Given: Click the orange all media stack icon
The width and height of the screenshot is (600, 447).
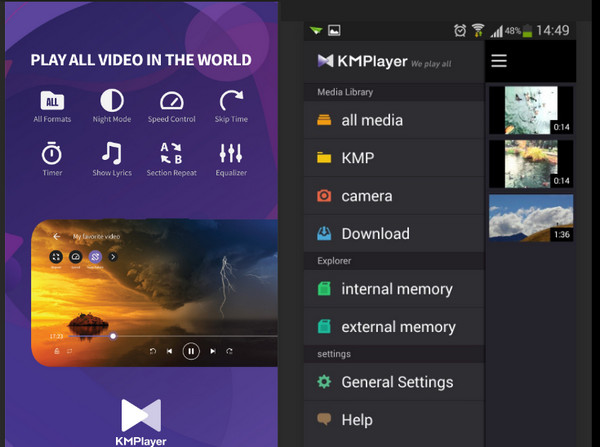Looking at the screenshot, I should (x=324, y=120).
